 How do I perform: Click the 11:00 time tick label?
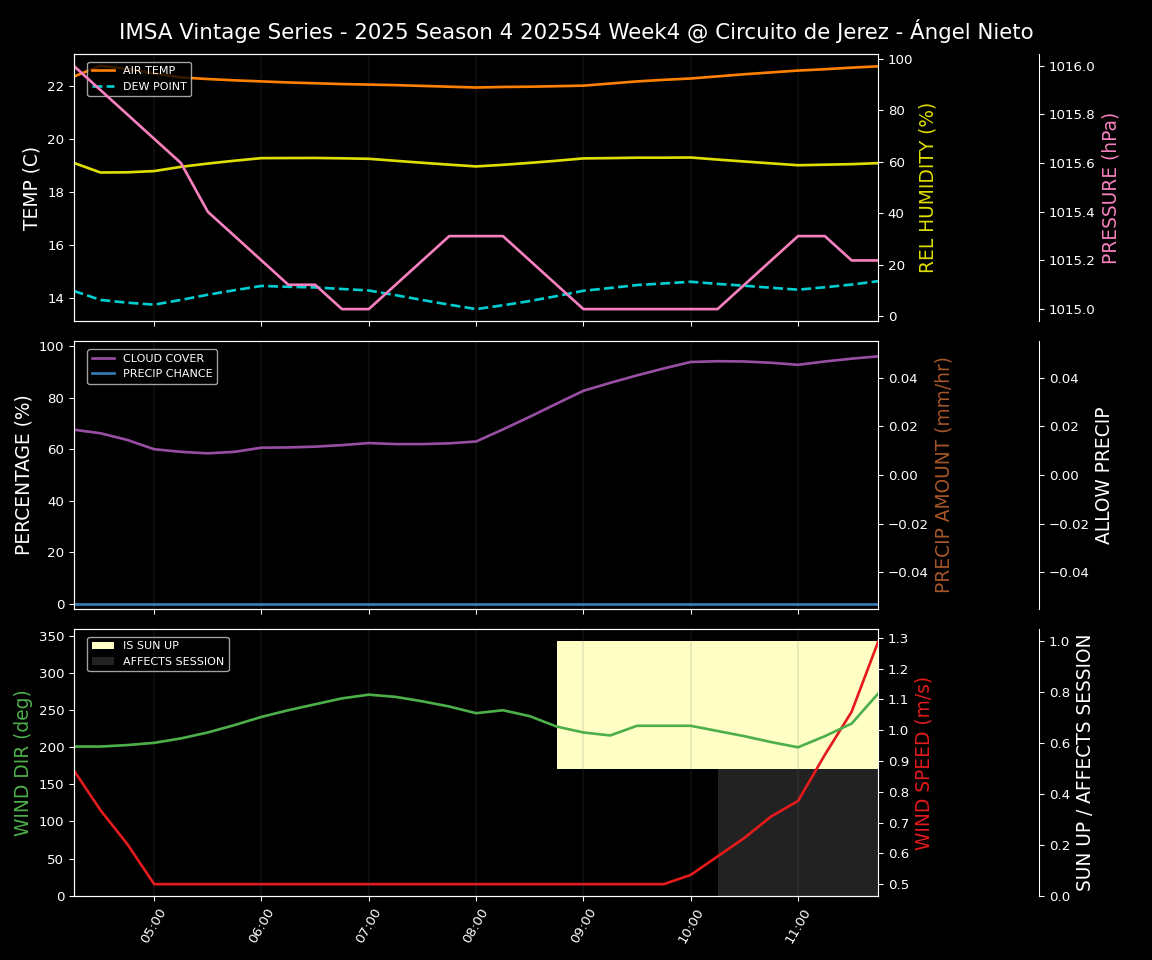pos(795,931)
